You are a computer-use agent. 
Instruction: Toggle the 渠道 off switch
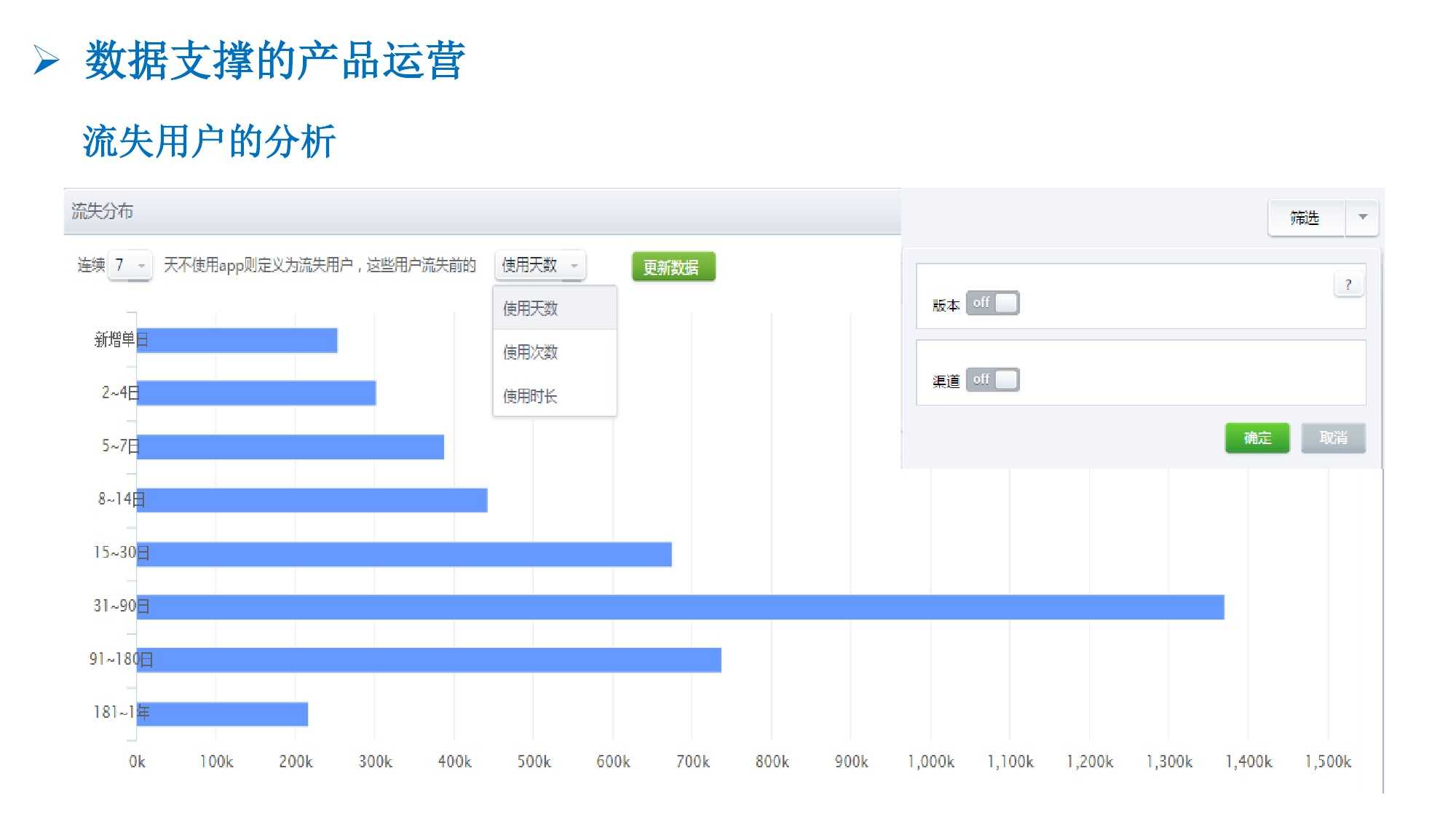[x=992, y=379]
